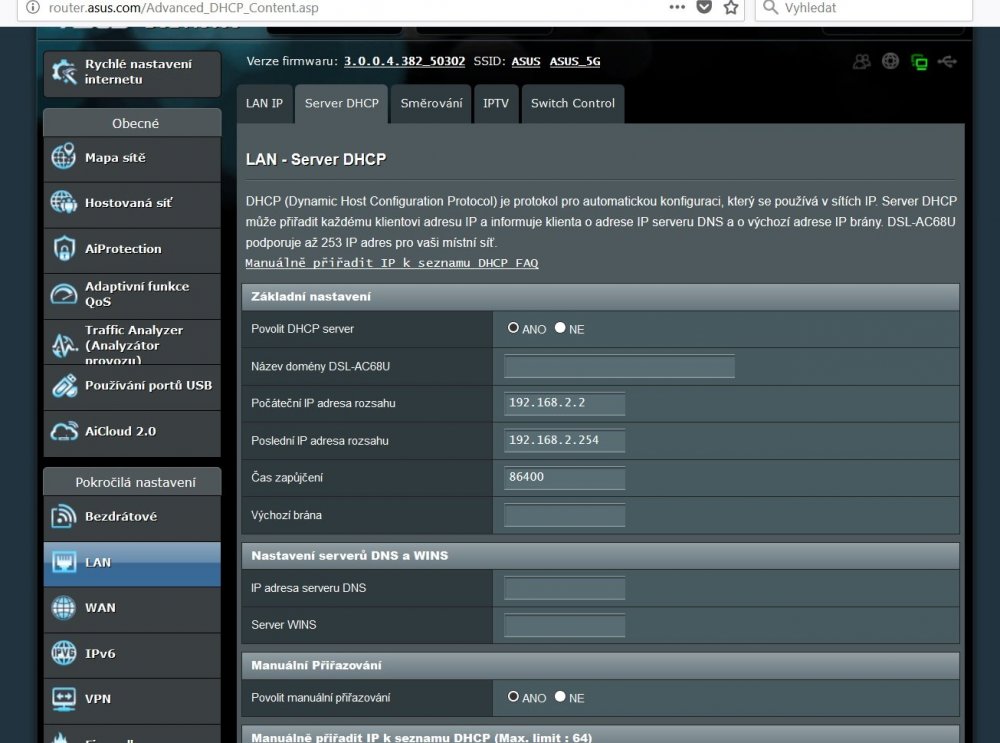Click the ASUS_5G SSID link
Image resolution: width=1000 pixels, height=743 pixels.
point(575,61)
